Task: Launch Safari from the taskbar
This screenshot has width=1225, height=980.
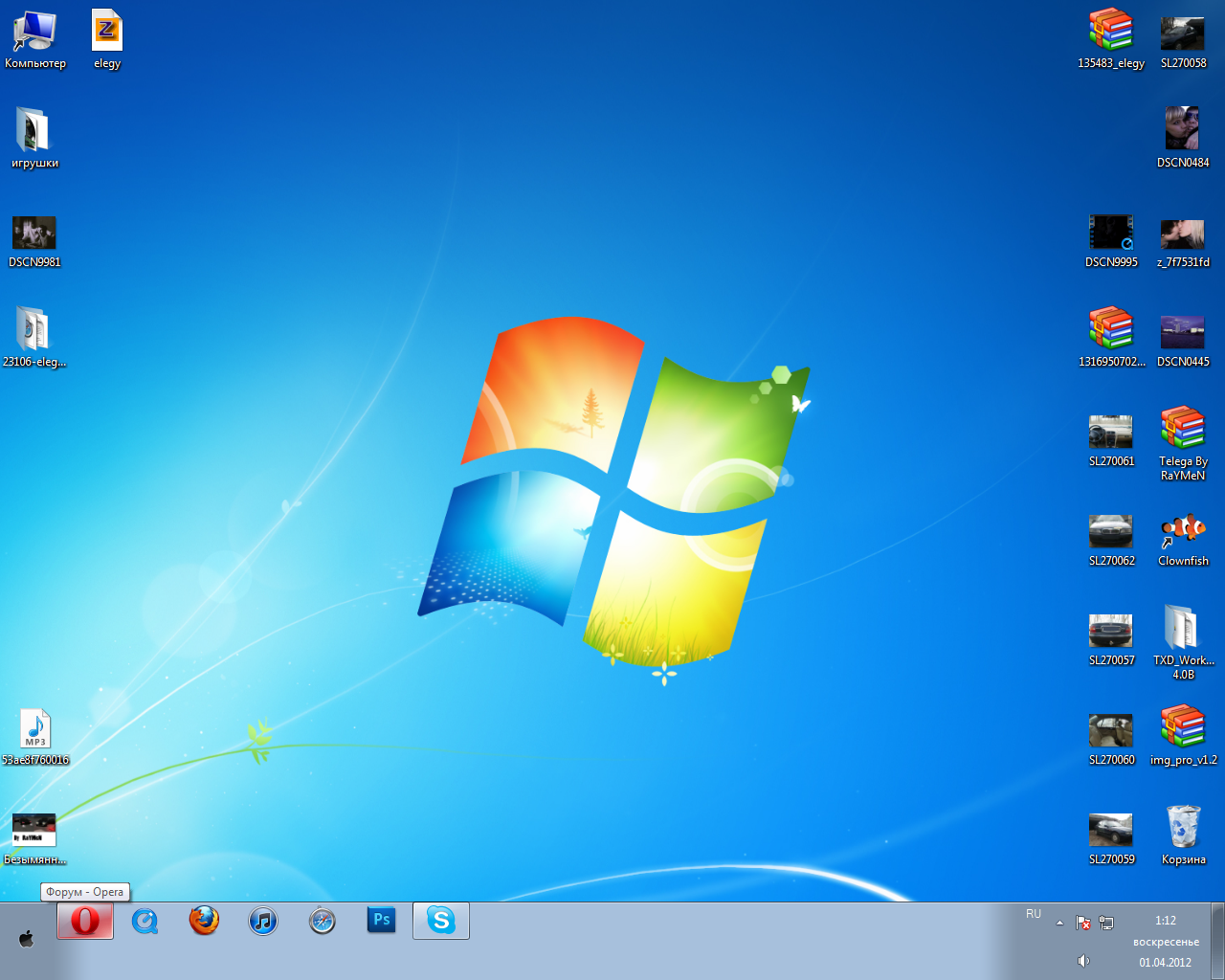Action: click(x=323, y=921)
